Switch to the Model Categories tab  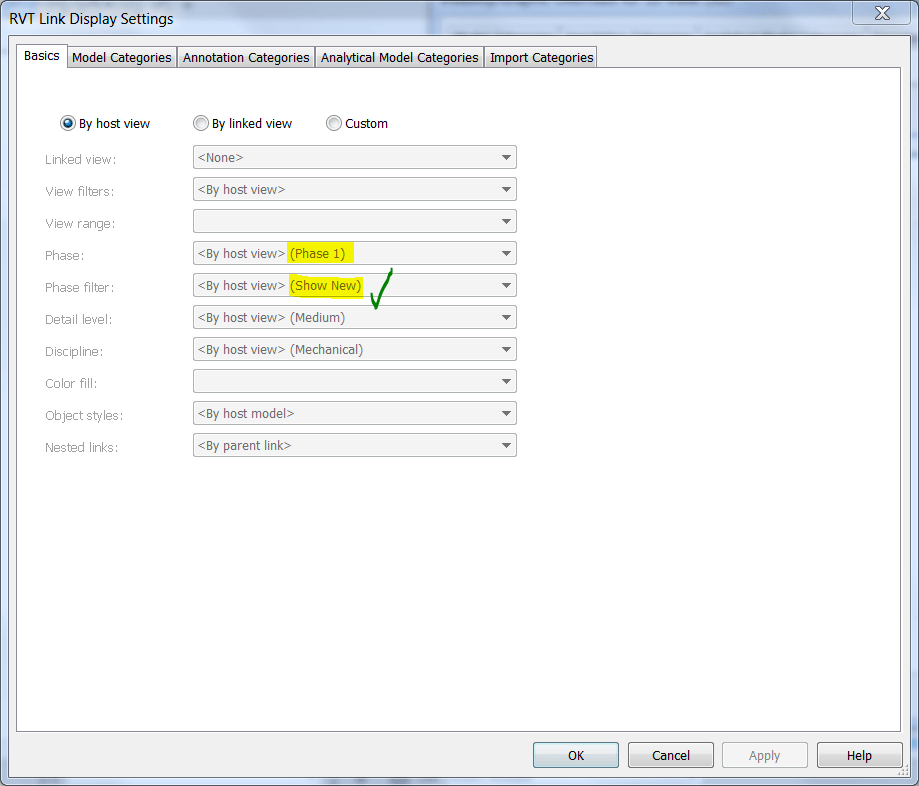pyautogui.click(x=121, y=57)
